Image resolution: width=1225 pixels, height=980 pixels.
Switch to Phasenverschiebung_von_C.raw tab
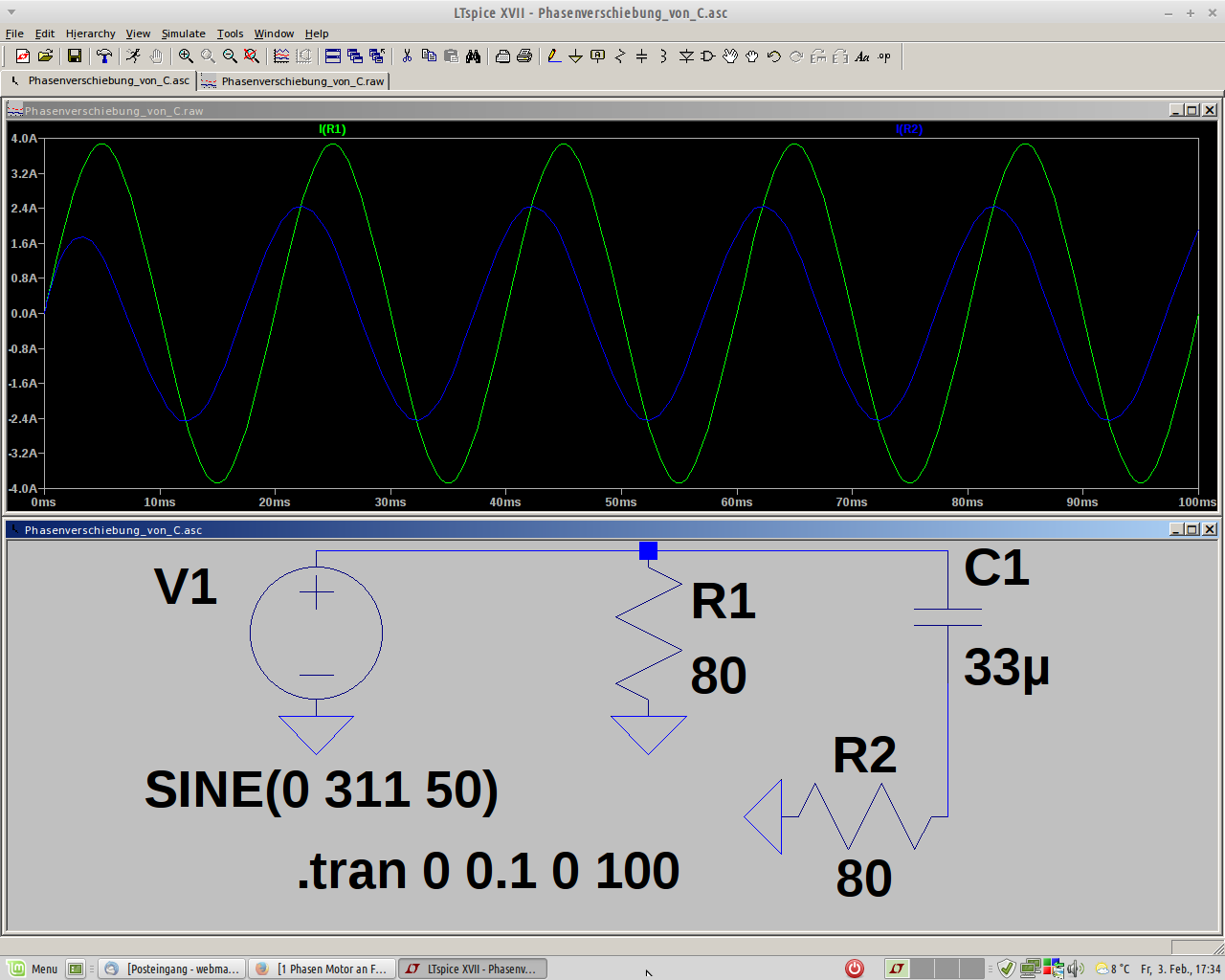click(x=295, y=81)
